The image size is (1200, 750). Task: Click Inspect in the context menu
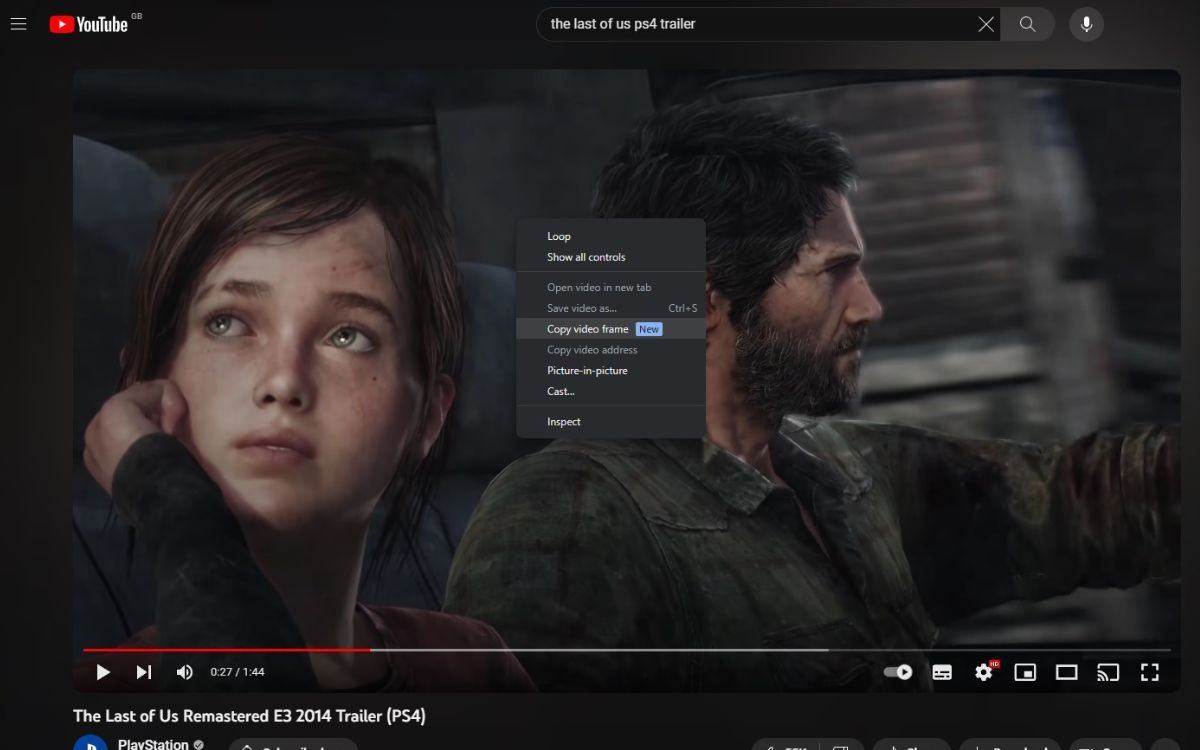(x=564, y=421)
